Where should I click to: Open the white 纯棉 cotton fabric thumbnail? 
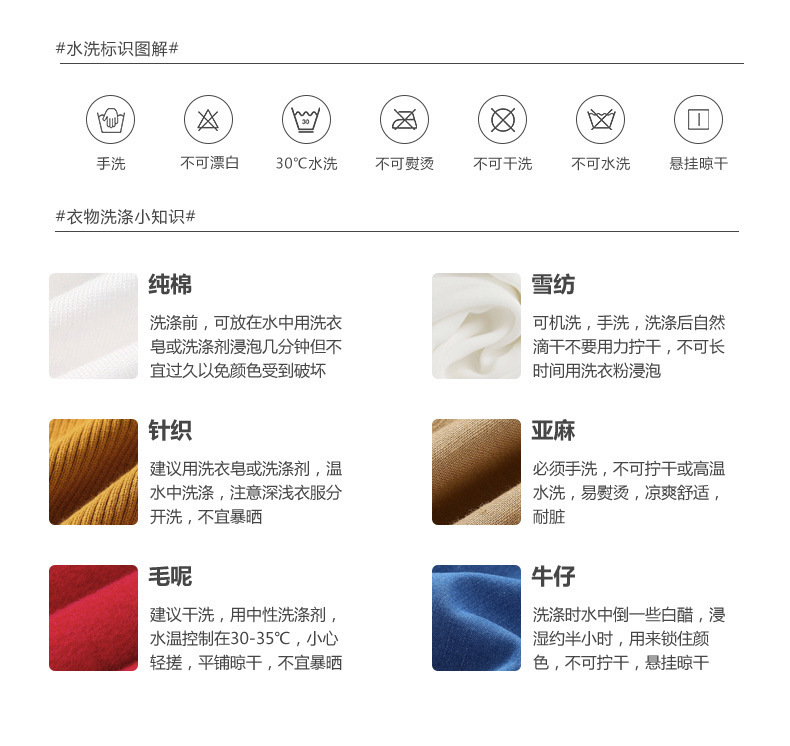93,326
